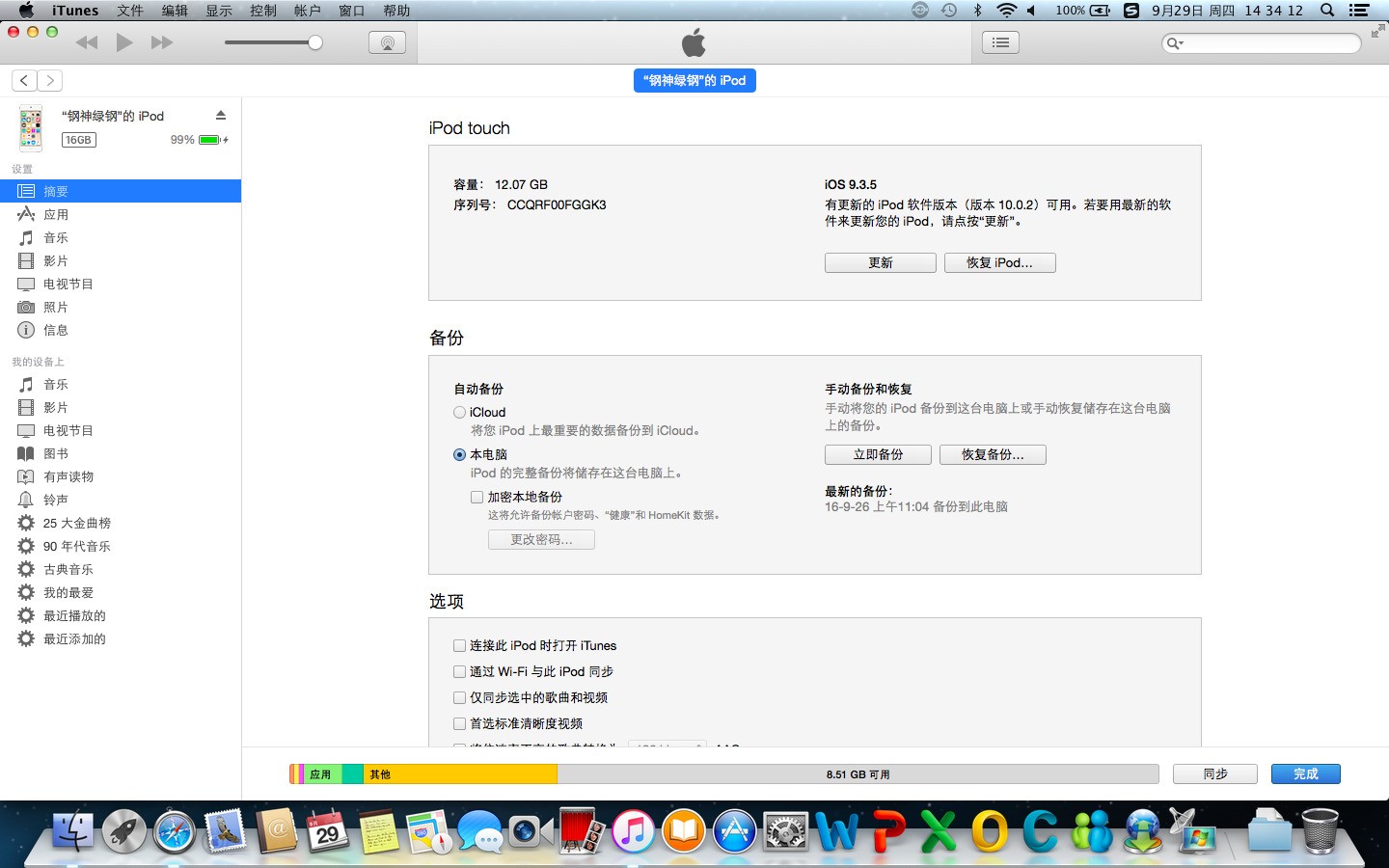Open 铃声 in the device sidebar

click(x=121, y=500)
